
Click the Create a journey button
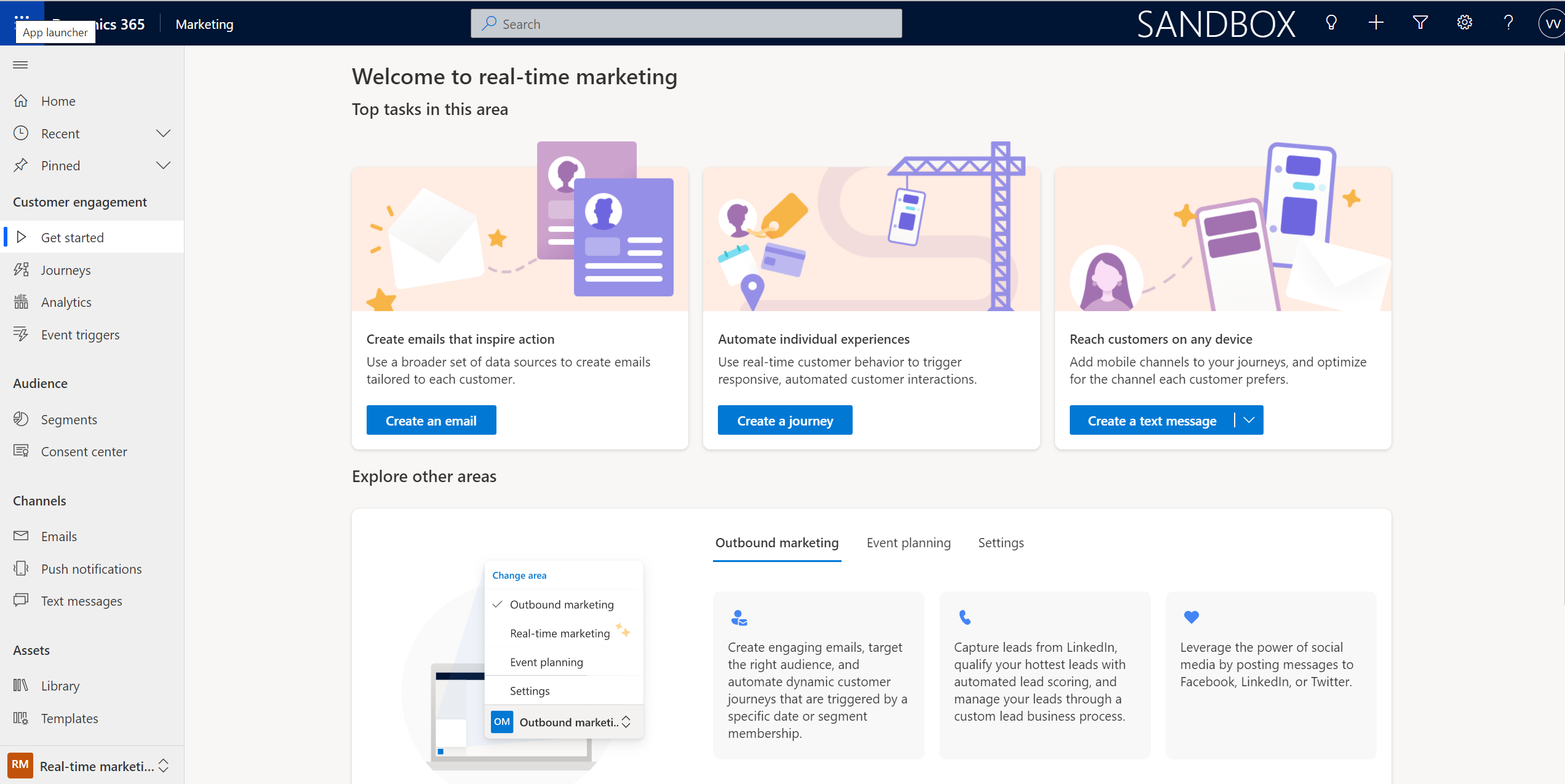coord(784,421)
